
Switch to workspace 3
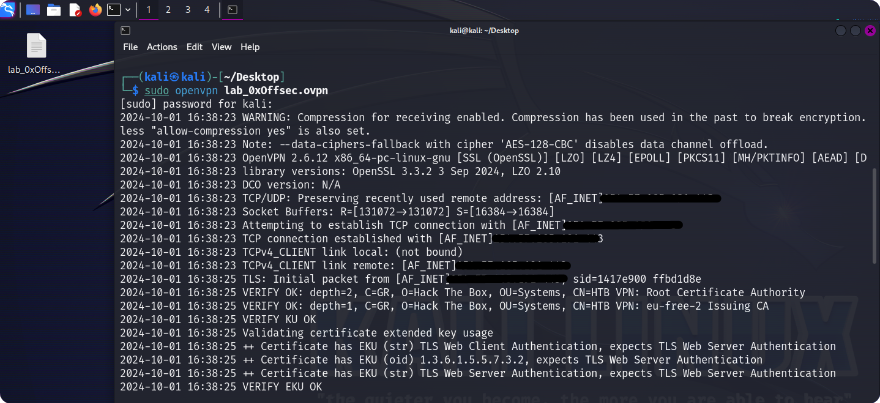[x=188, y=10]
